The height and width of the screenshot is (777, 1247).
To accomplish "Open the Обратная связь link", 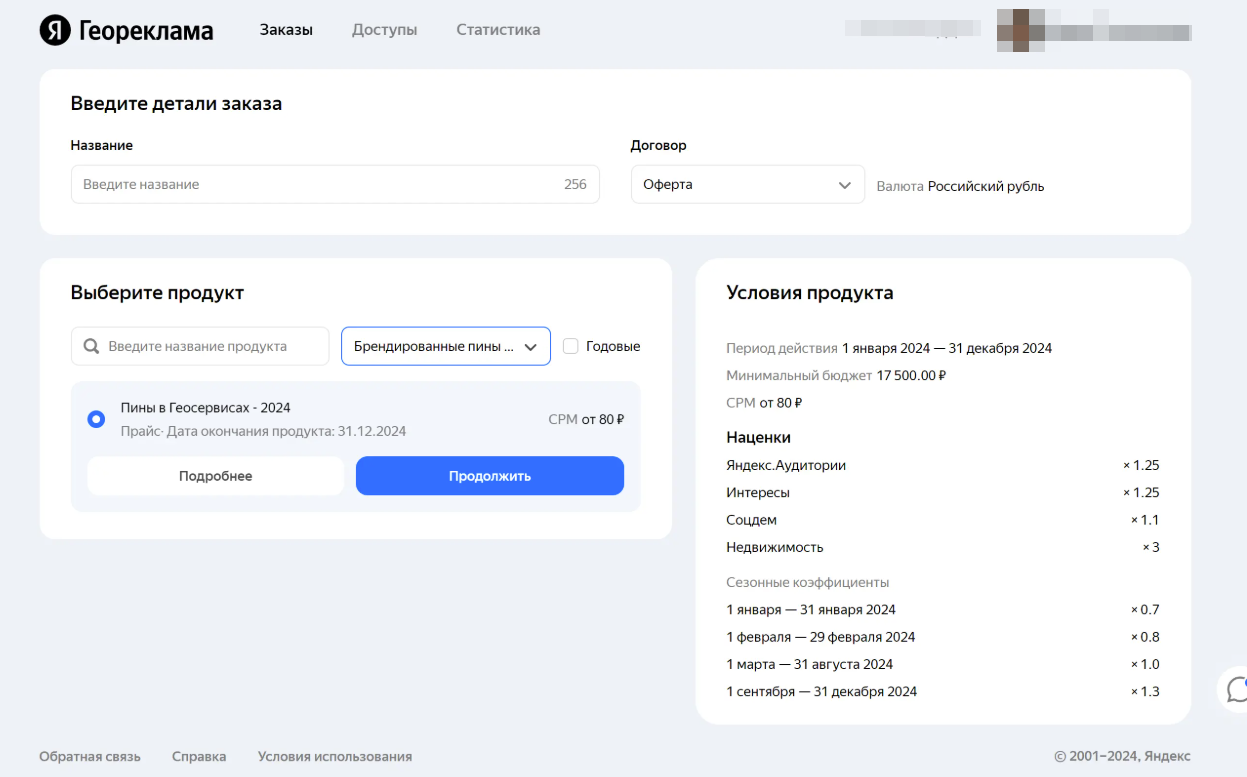I will click(x=89, y=756).
